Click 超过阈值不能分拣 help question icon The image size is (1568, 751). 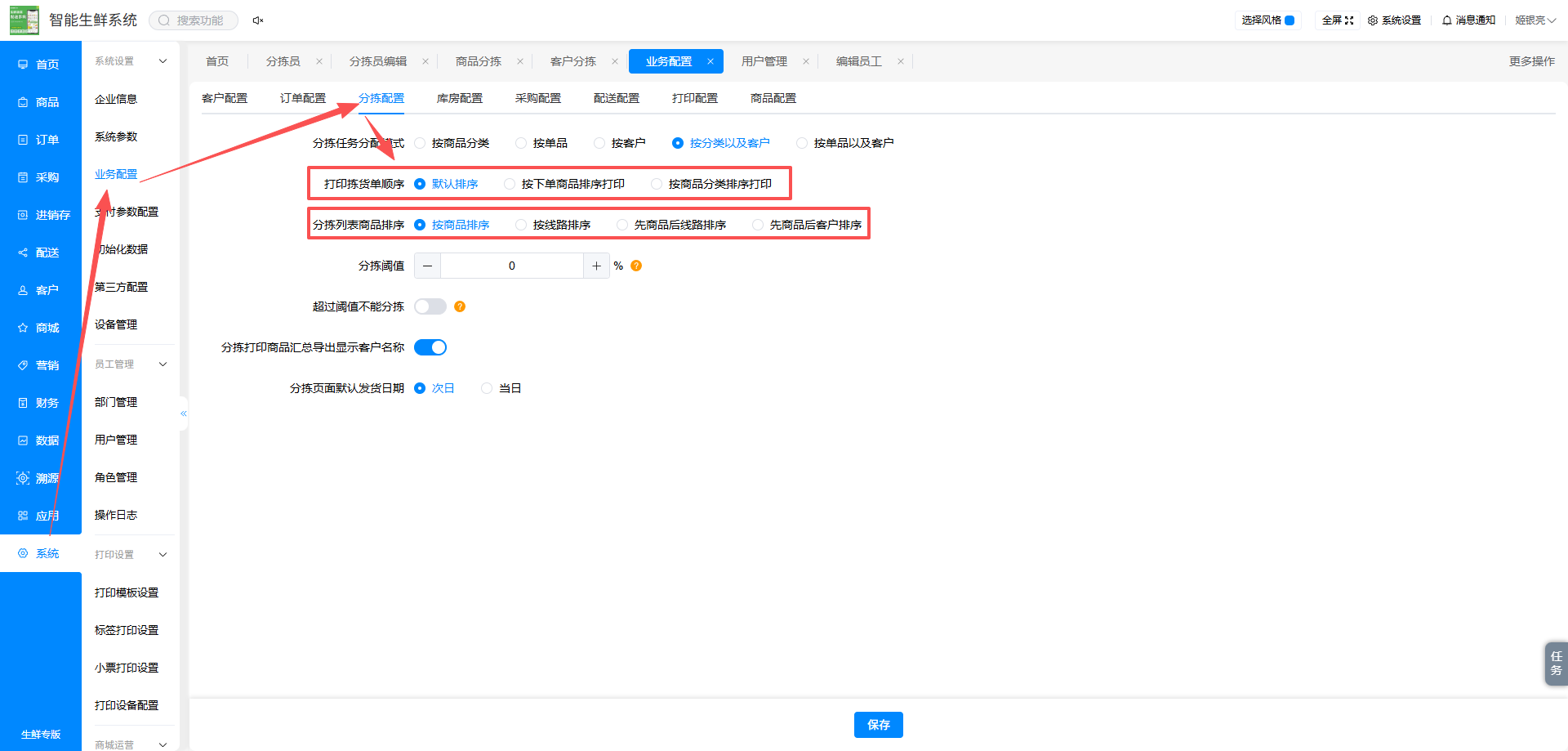(460, 306)
